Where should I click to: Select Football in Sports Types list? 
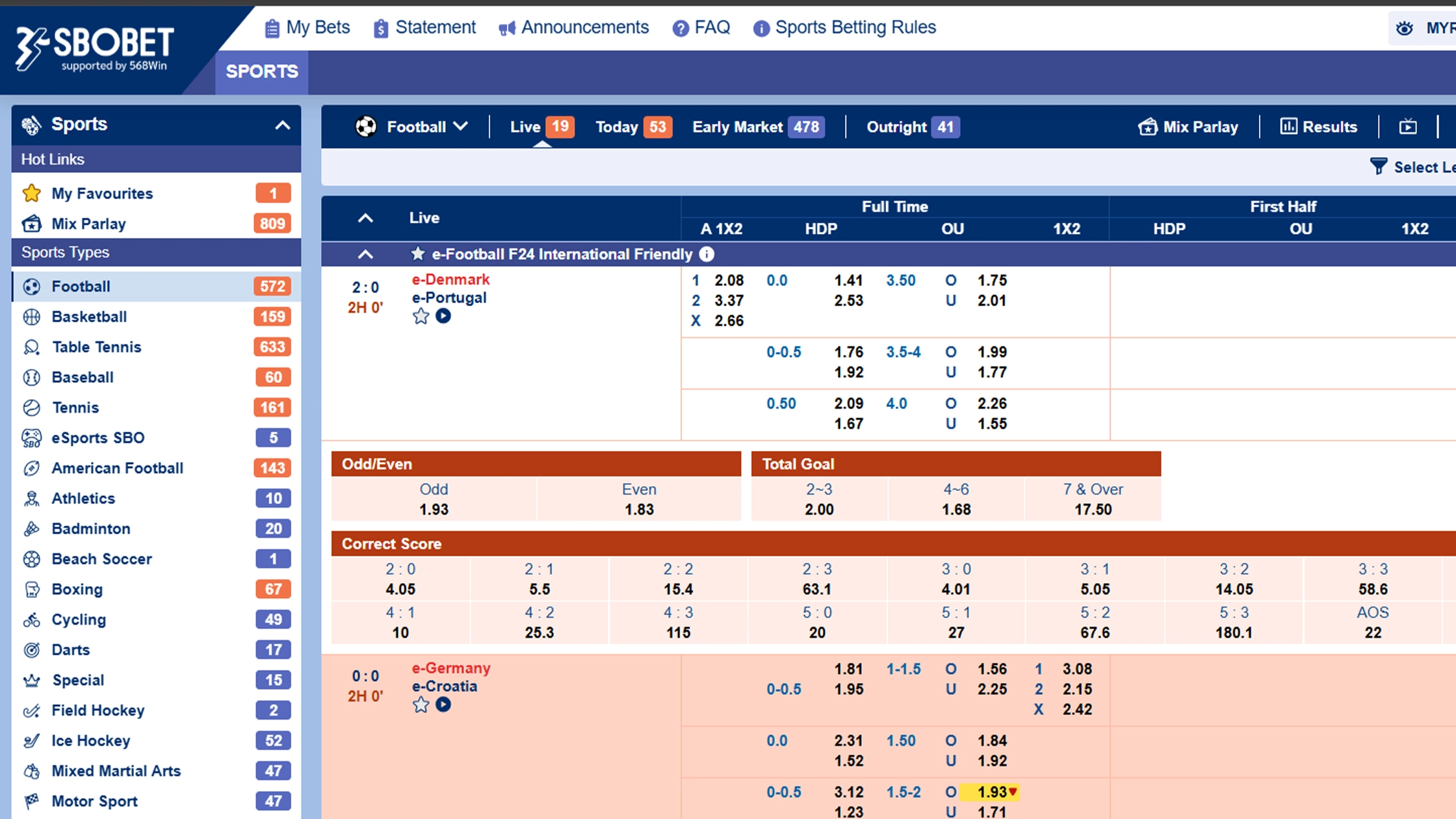tap(156, 287)
